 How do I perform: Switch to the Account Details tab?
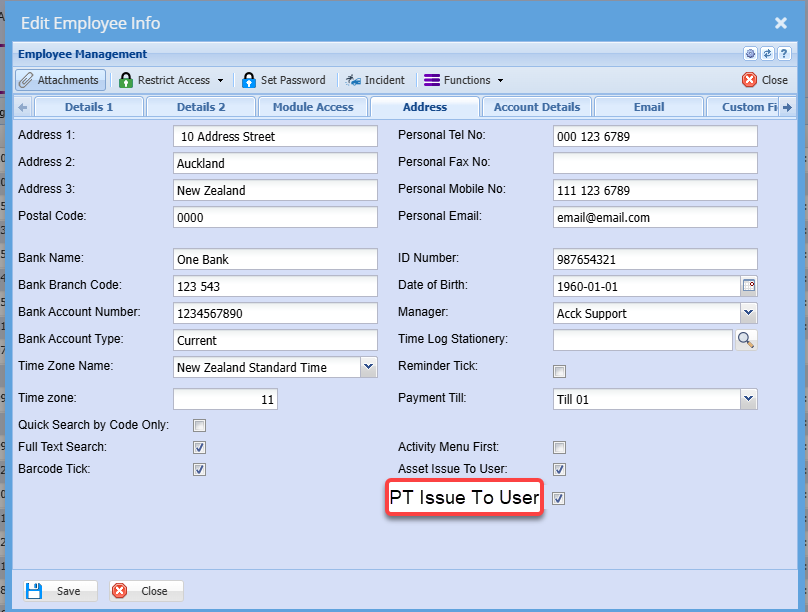tap(537, 107)
